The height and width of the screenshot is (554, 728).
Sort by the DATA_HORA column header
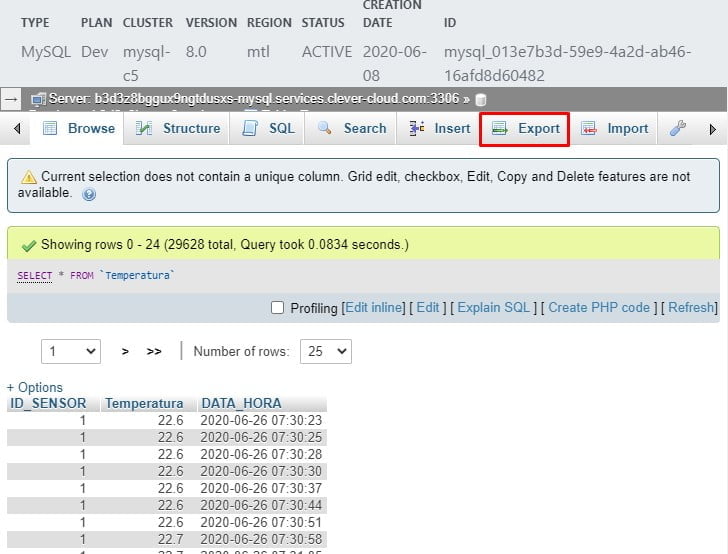point(241,404)
